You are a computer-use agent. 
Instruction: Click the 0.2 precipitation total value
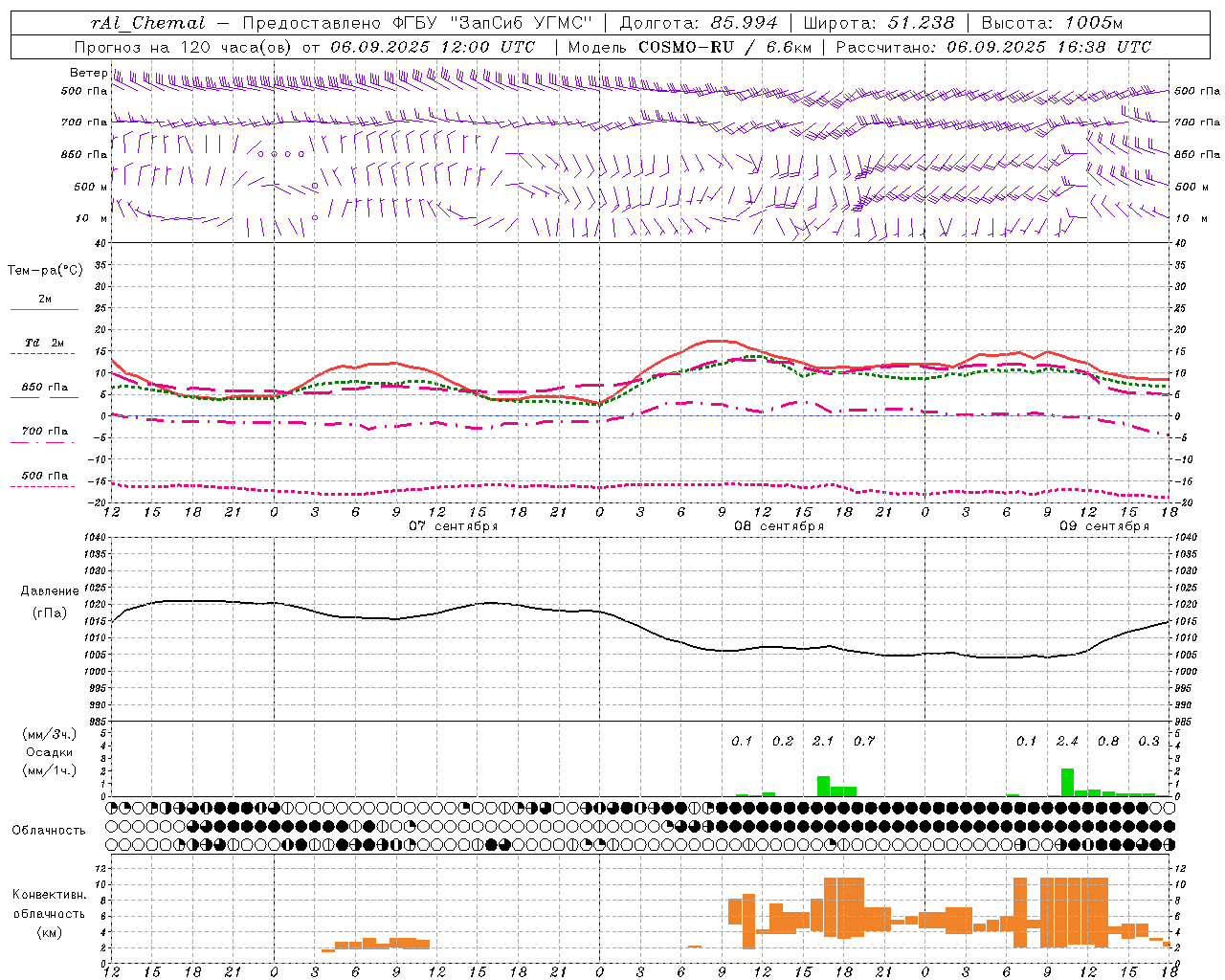pos(782,741)
